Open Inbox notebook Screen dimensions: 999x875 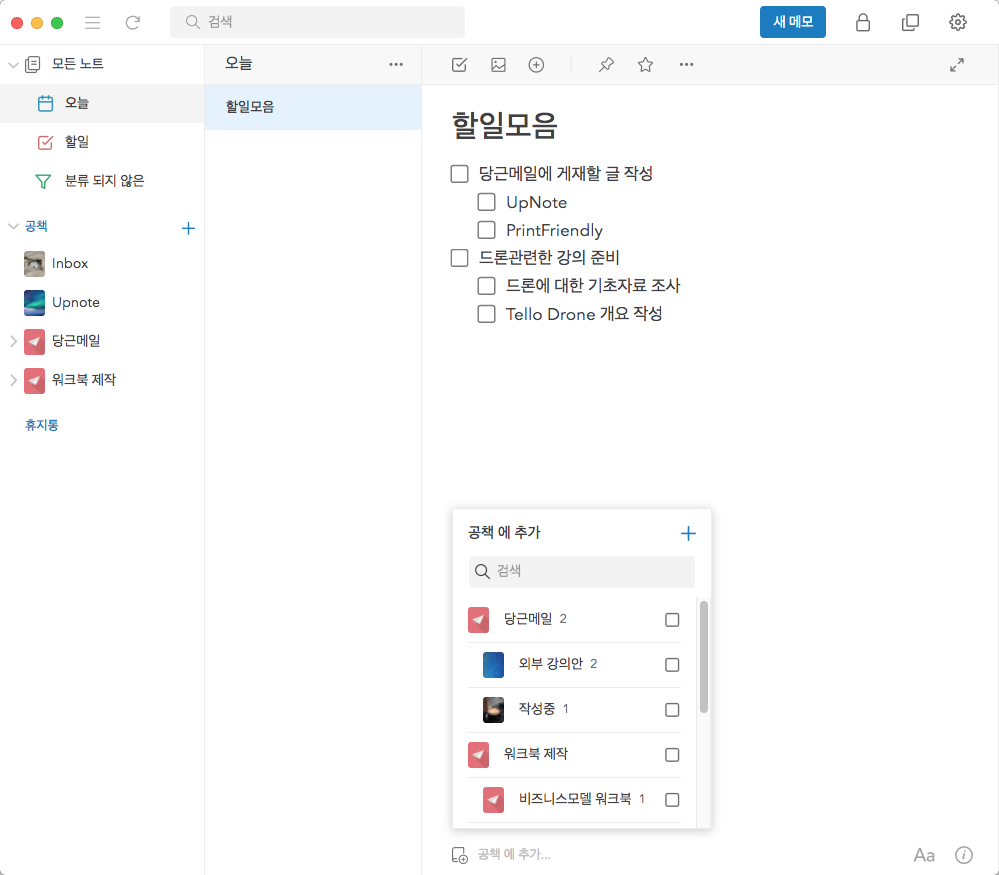click(x=102, y=264)
